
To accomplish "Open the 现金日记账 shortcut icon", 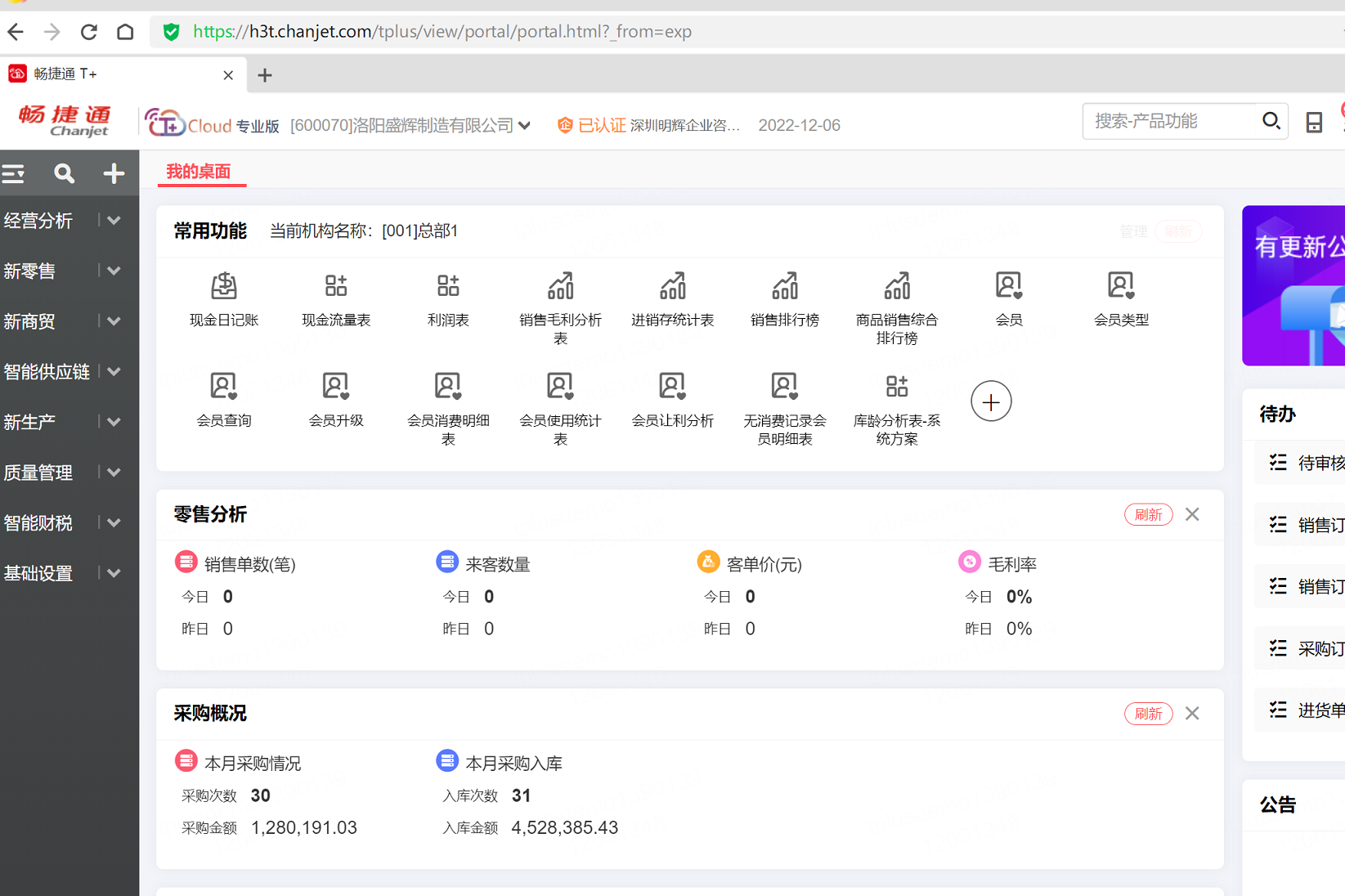I will (224, 286).
